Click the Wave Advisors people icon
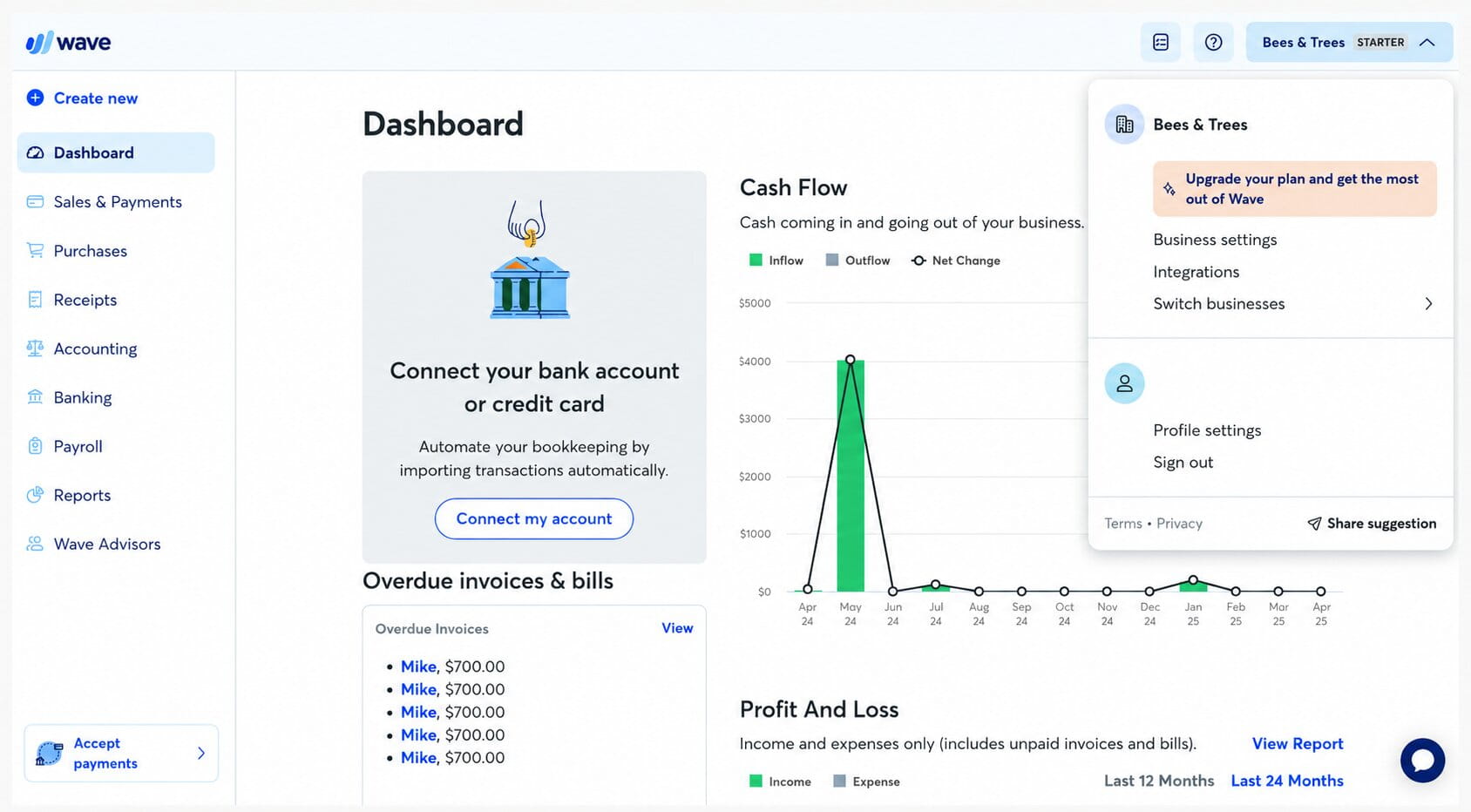 (x=35, y=544)
